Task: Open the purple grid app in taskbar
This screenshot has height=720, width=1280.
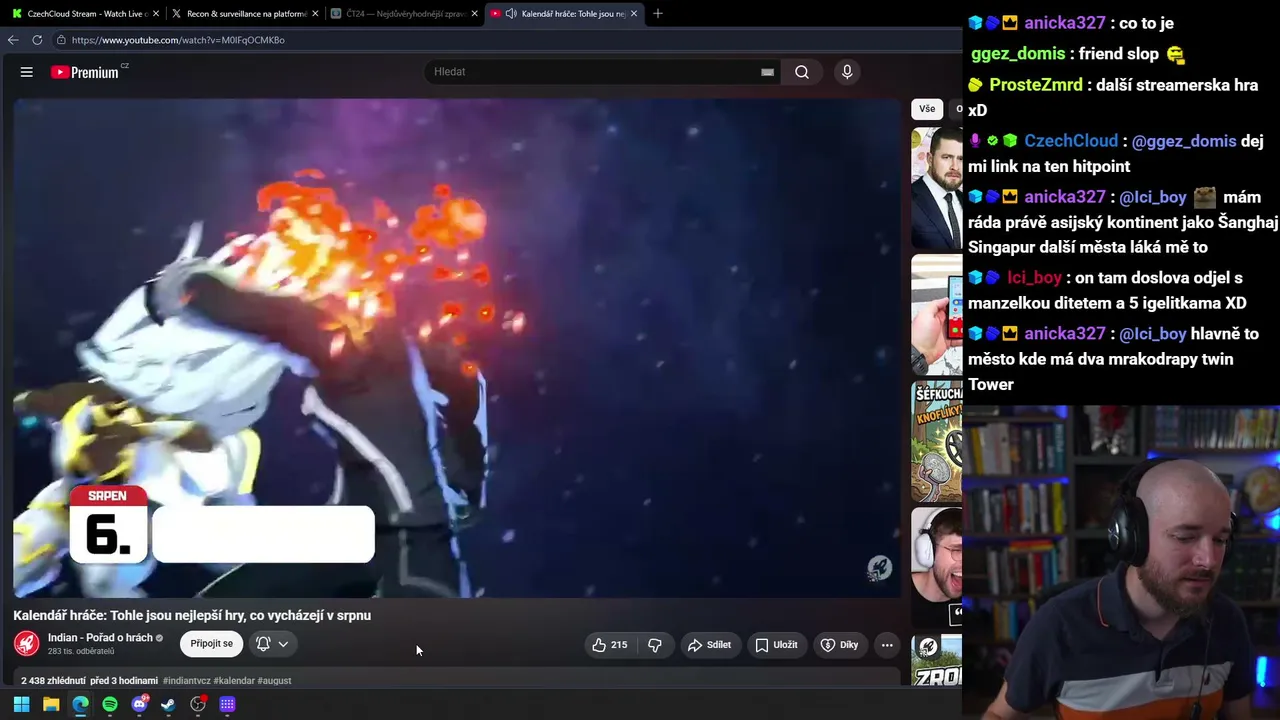Action: click(227, 704)
